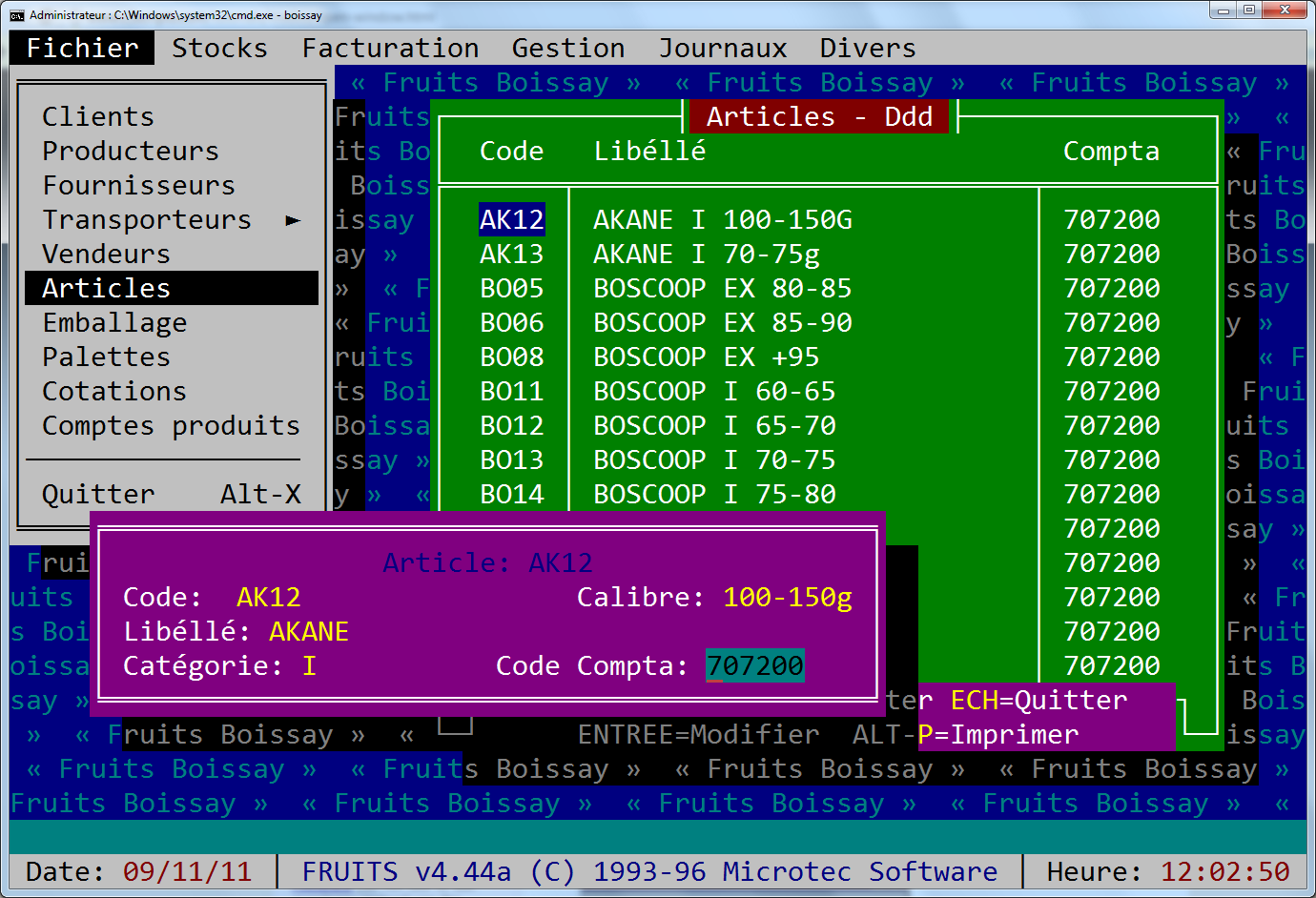The height and width of the screenshot is (898, 1316).
Task: Select article code BO12
Action: (512, 425)
